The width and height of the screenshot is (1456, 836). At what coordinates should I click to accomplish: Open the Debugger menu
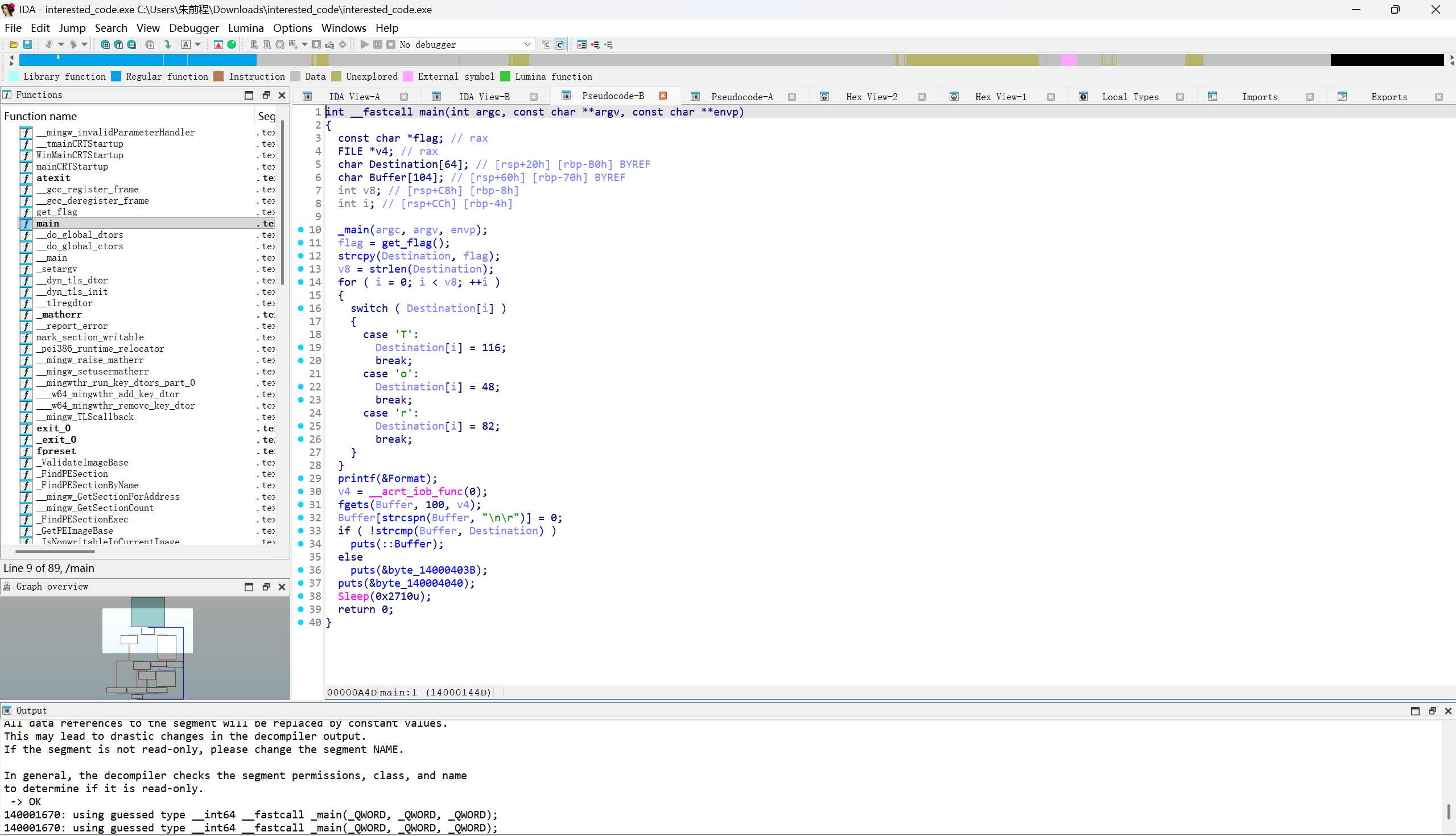pos(193,27)
